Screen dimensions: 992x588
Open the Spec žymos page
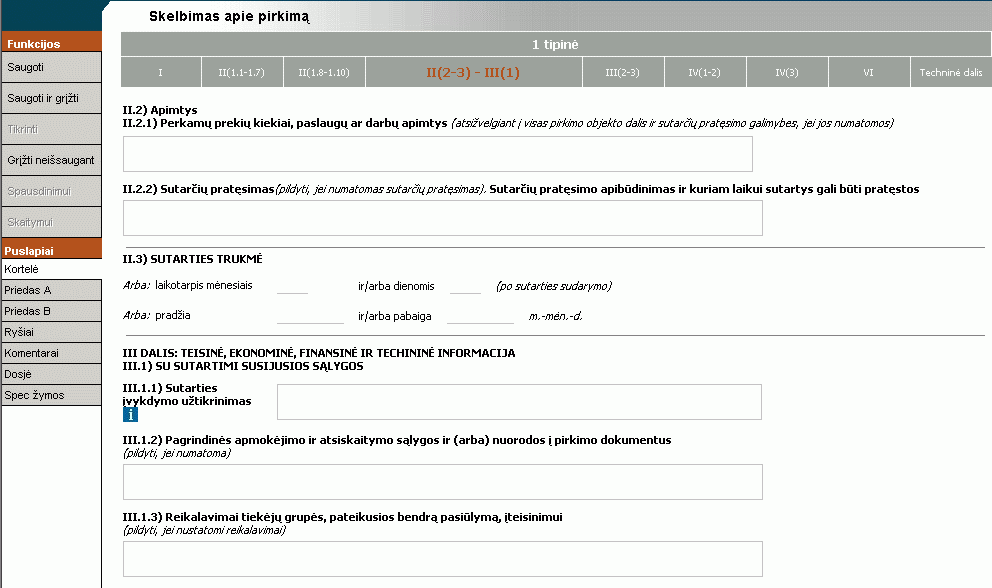(x=51, y=395)
